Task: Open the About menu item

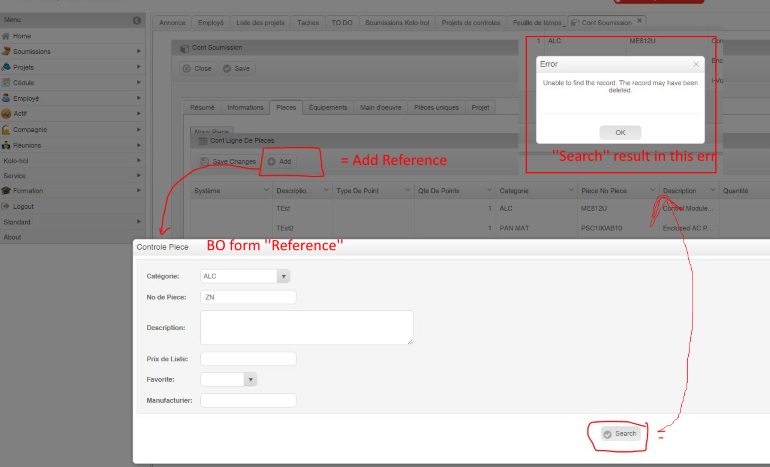Action: click(x=12, y=237)
